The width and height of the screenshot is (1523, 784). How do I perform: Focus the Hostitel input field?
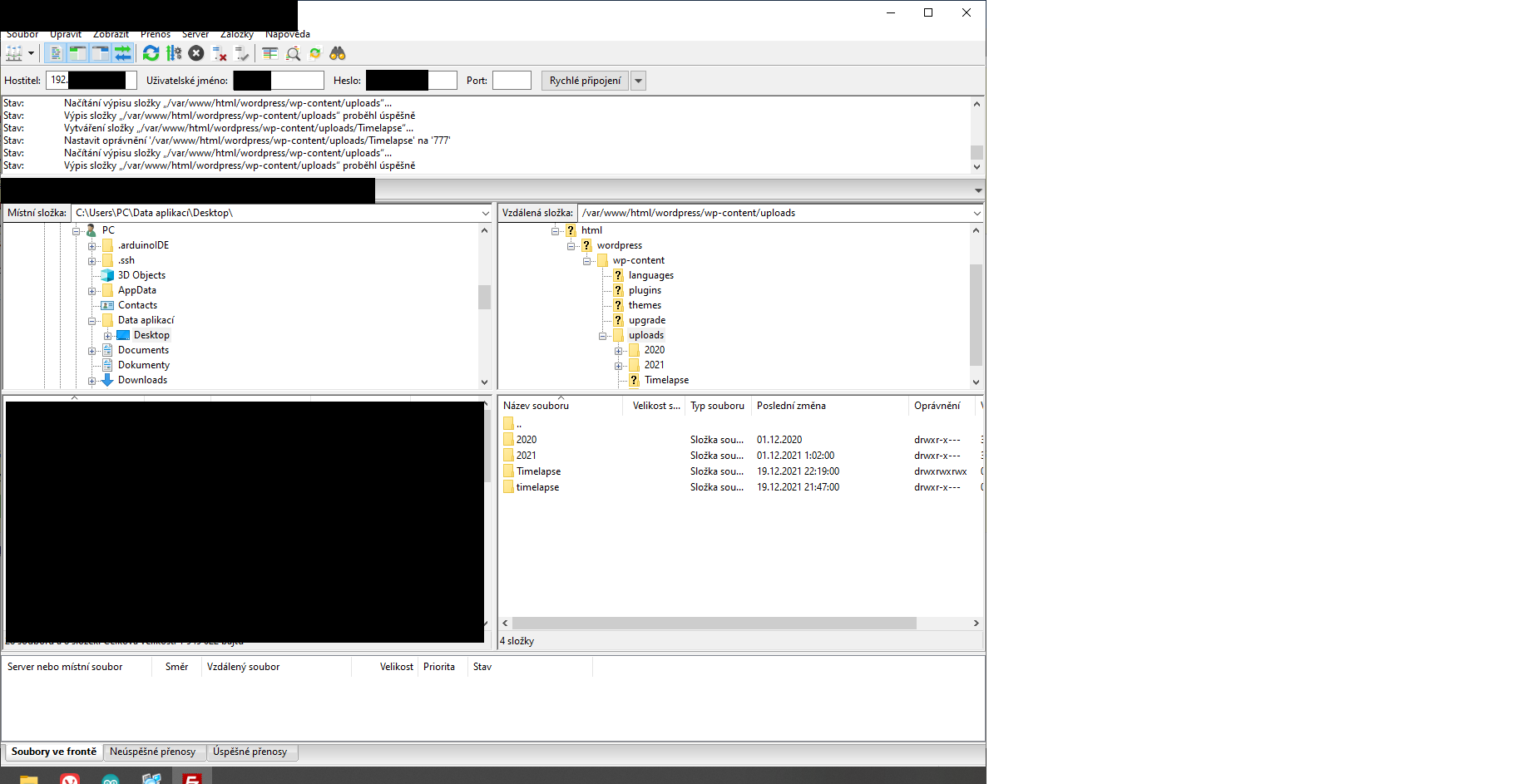[91, 81]
